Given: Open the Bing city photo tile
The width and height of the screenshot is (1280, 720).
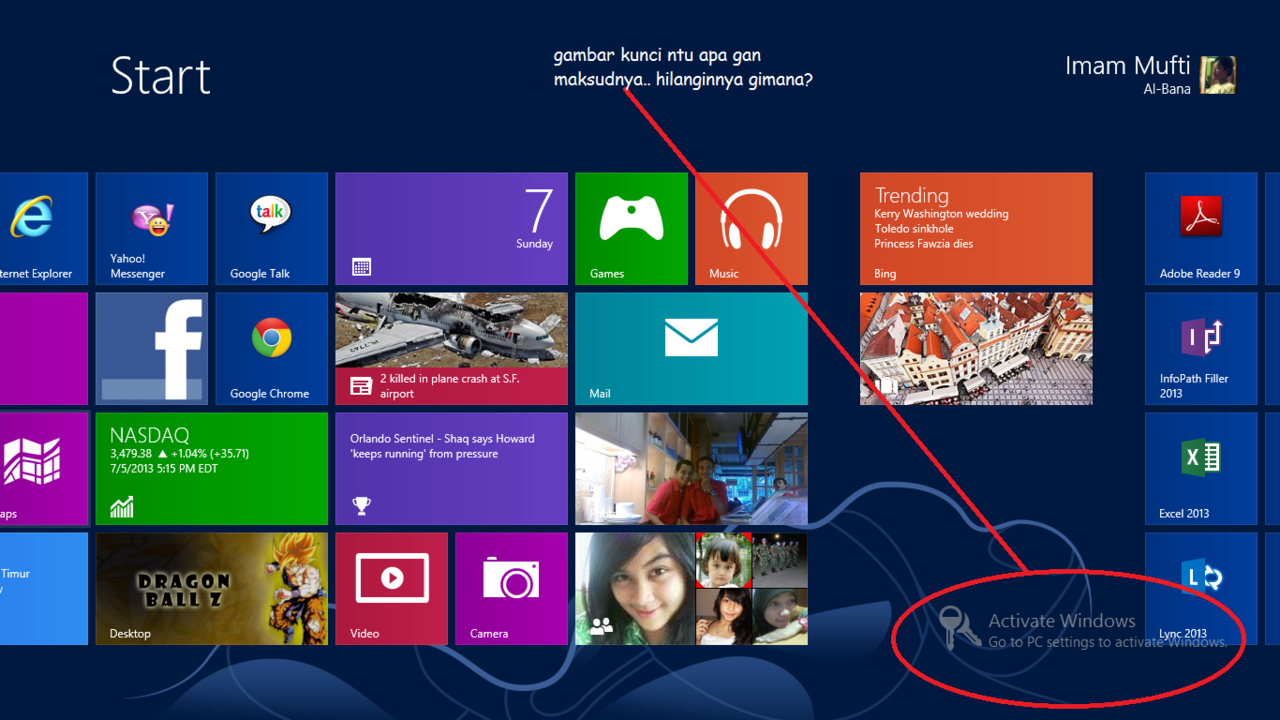Looking at the screenshot, I should tap(976, 349).
